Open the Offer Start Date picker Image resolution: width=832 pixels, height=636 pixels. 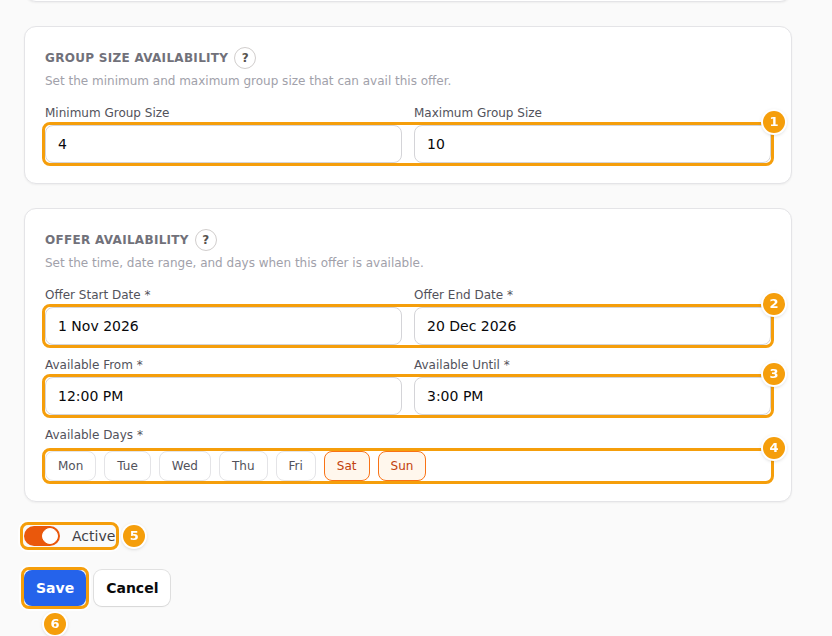tap(223, 326)
